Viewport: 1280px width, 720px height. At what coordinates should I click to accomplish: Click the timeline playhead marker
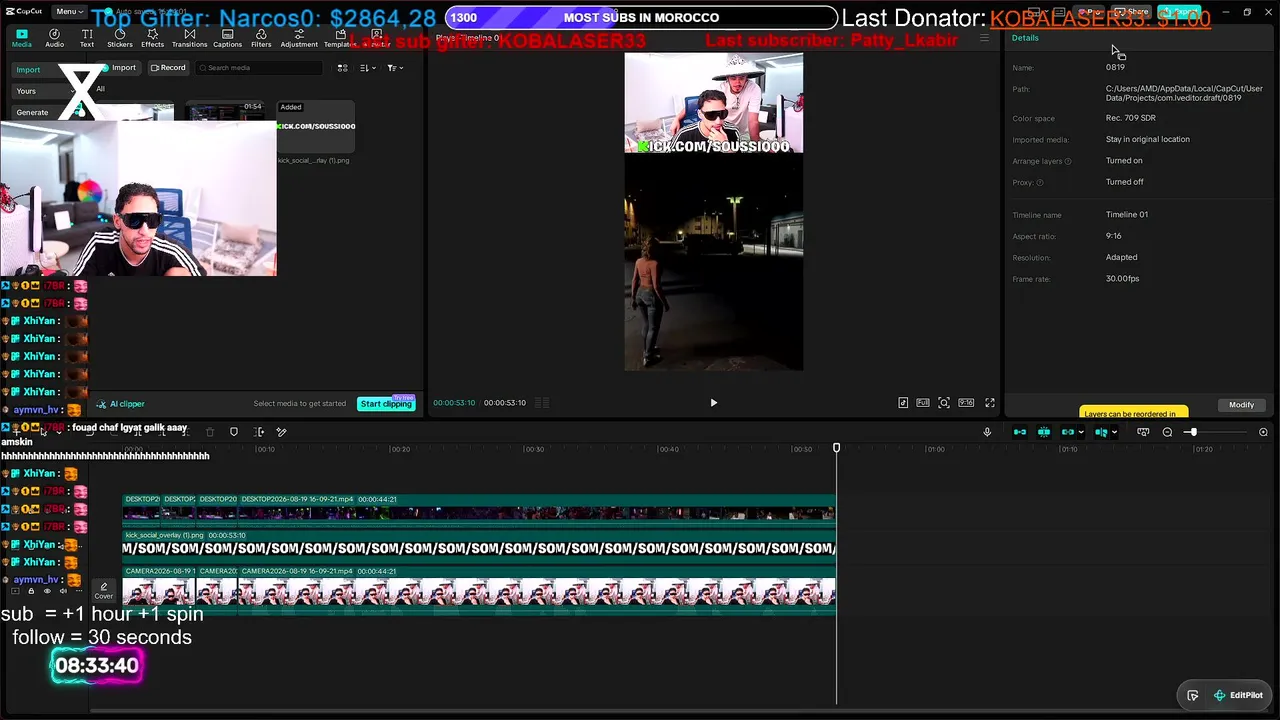[x=837, y=448]
